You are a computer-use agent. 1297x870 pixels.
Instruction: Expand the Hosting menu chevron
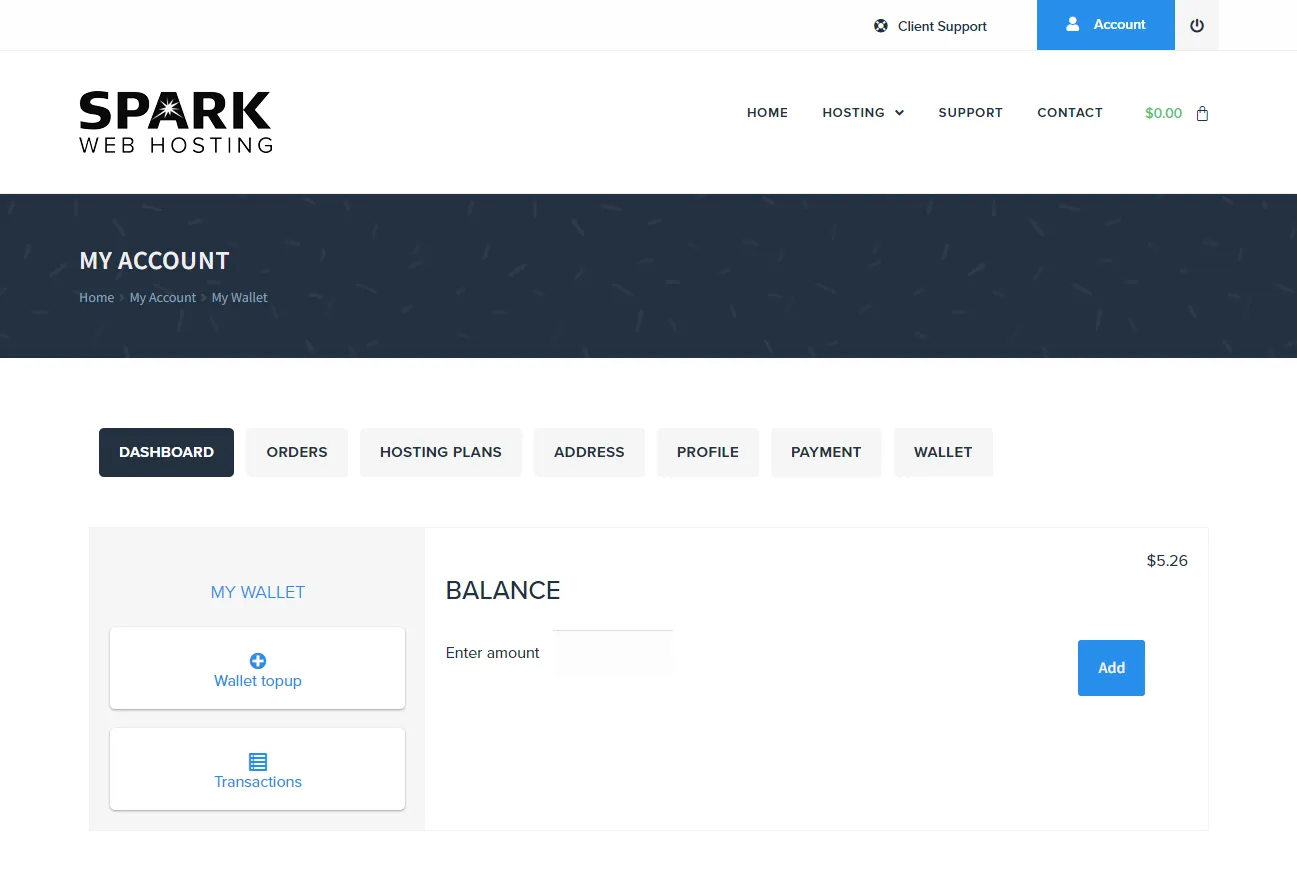899,113
